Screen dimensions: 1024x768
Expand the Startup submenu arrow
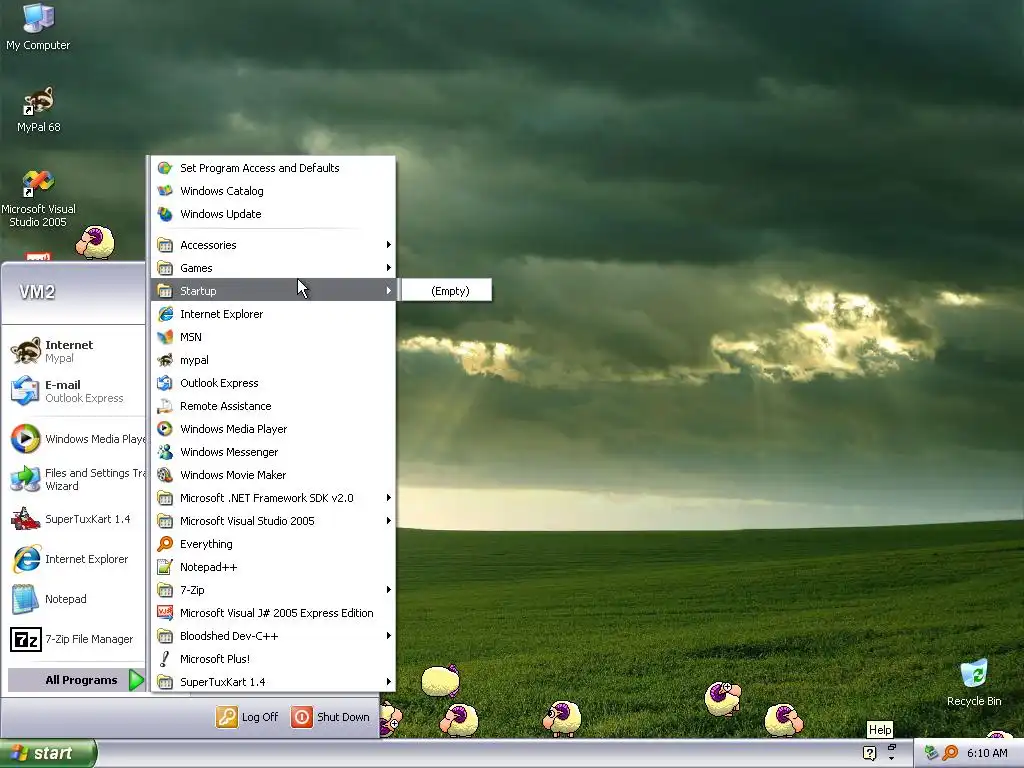click(389, 291)
